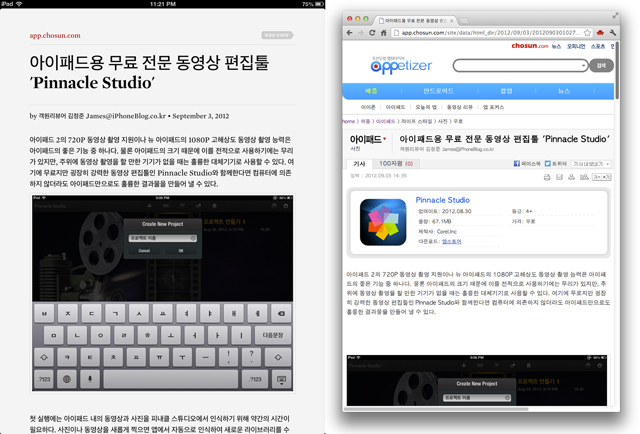
Task: Tap the iPad battery indicator
Action: (x=320, y=4)
